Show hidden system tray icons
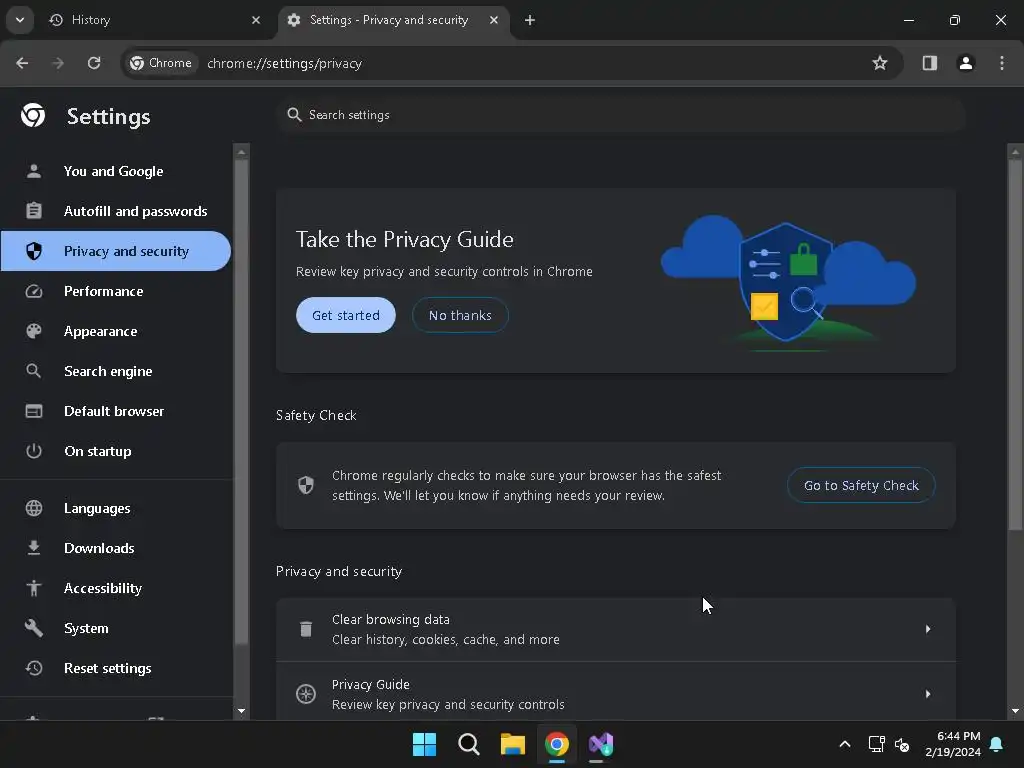The height and width of the screenshot is (768, 1024). pyautogui.click(x=844, y=744)
